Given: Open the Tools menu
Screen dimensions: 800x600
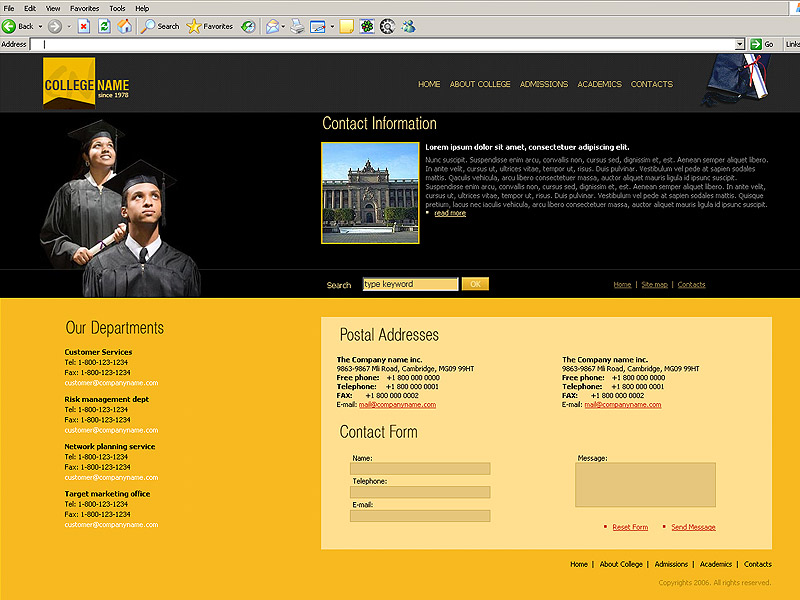Looking at the screenshot, I should pyautogui.click(x=117, y=8).
